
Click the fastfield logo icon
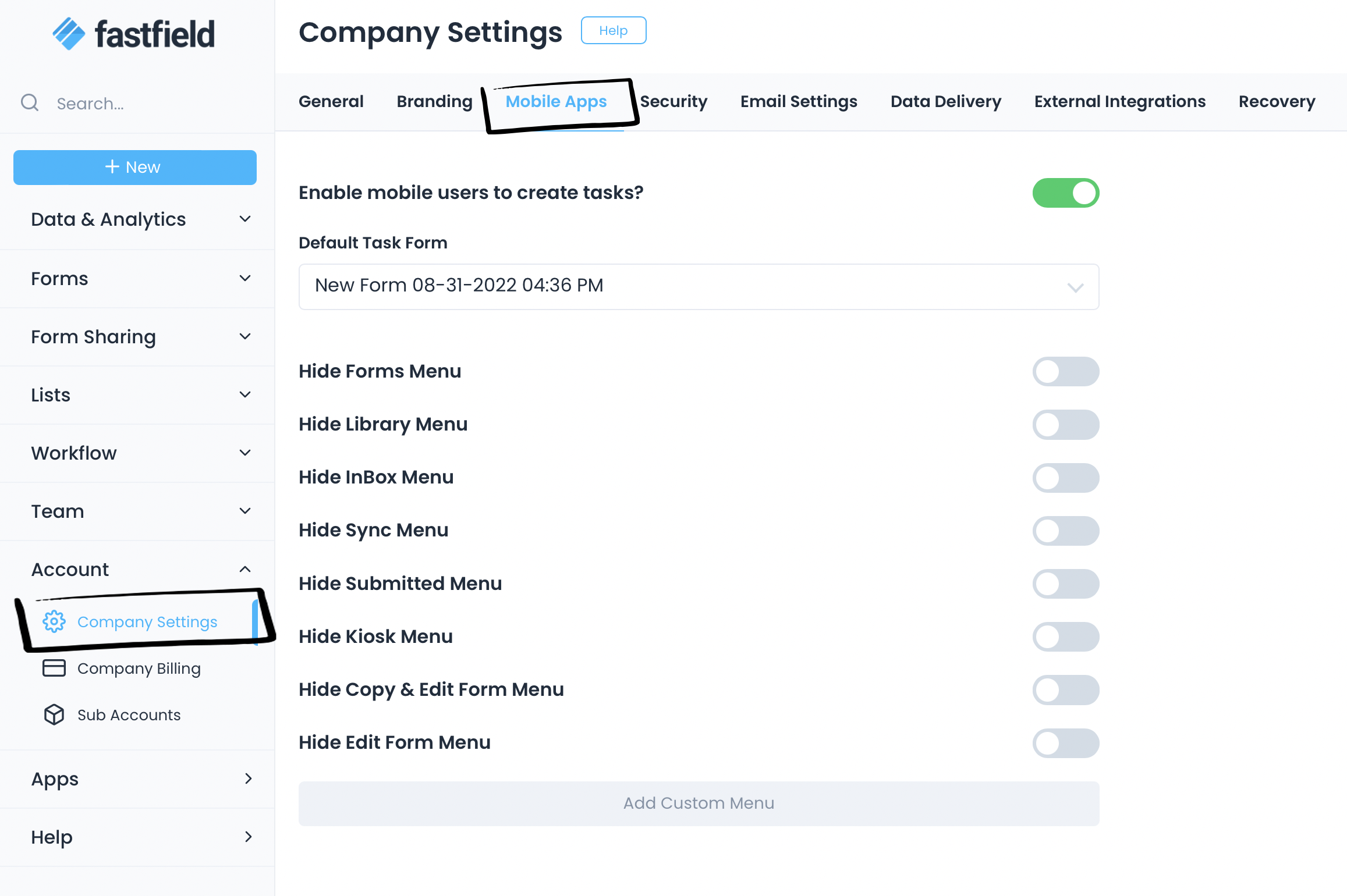[x=69, y=34]
